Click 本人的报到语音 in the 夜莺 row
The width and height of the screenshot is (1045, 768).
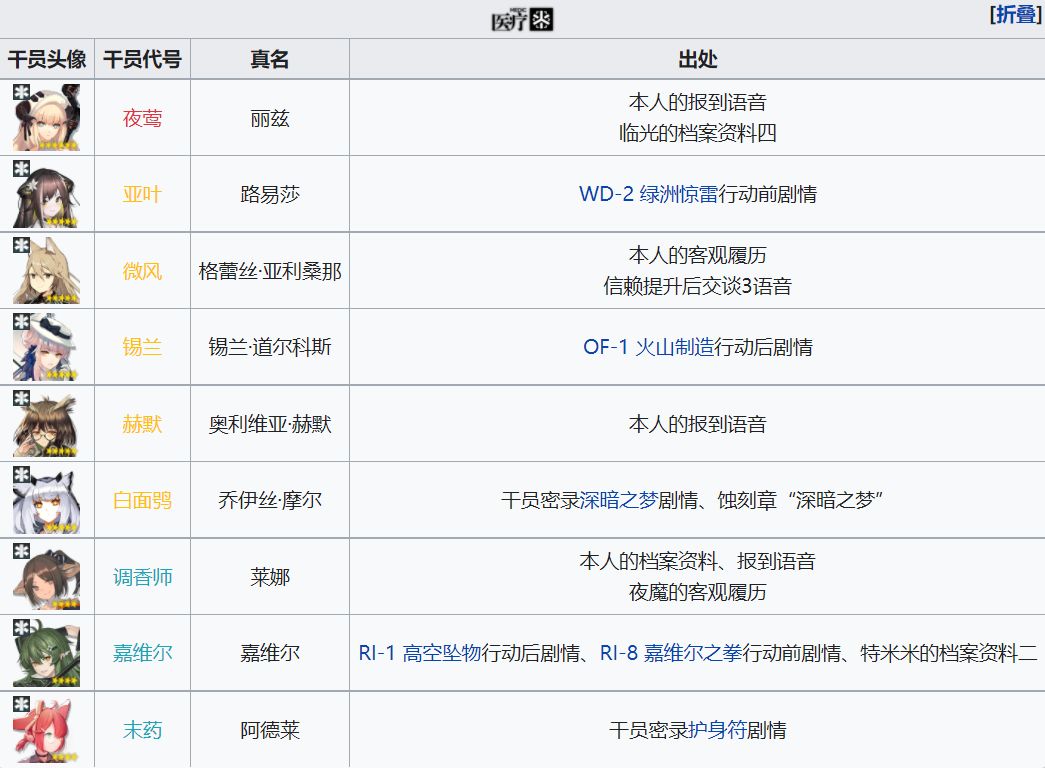698,102
